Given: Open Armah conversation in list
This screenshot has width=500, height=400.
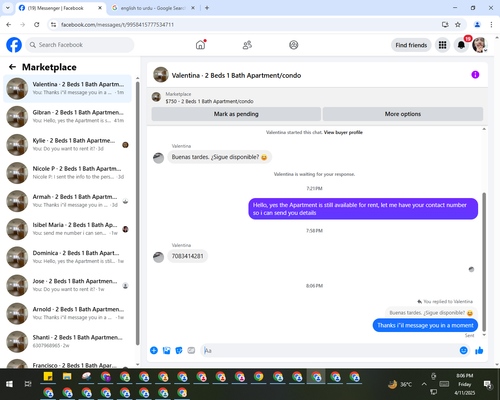Looking at the screenshot, I should click(x=67, y=201).
